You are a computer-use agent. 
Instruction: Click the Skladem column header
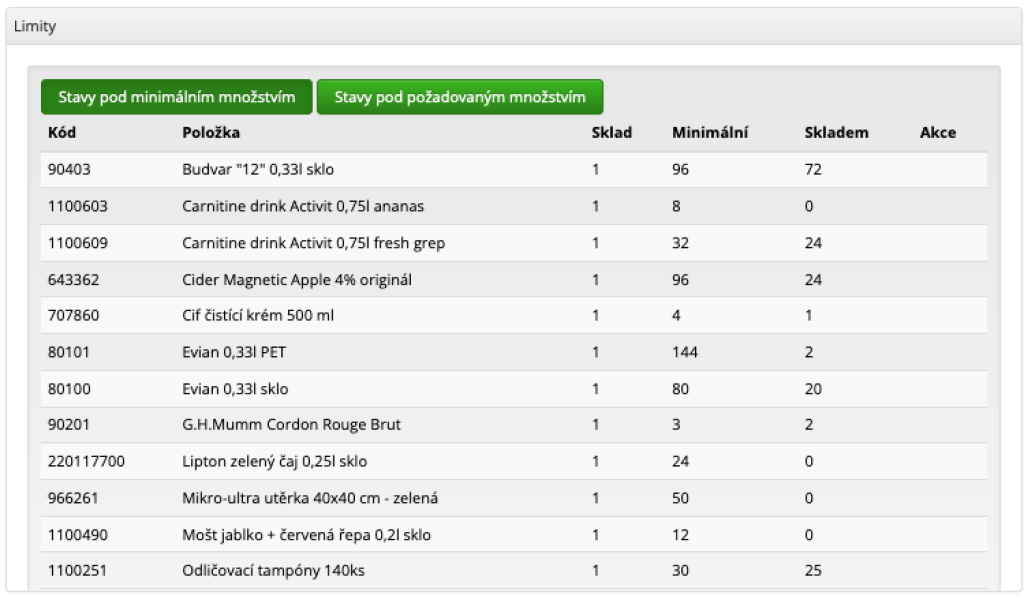(x=836, y=133)
